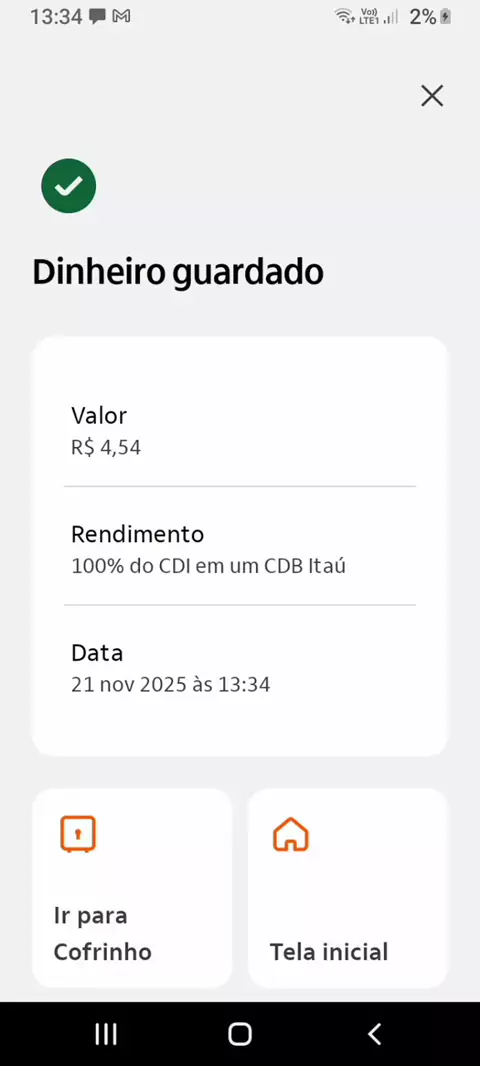The image size is (480, 1066).
Task: Tap the orange safe Cofrinho icon
Action: click(x=78, y=834)
